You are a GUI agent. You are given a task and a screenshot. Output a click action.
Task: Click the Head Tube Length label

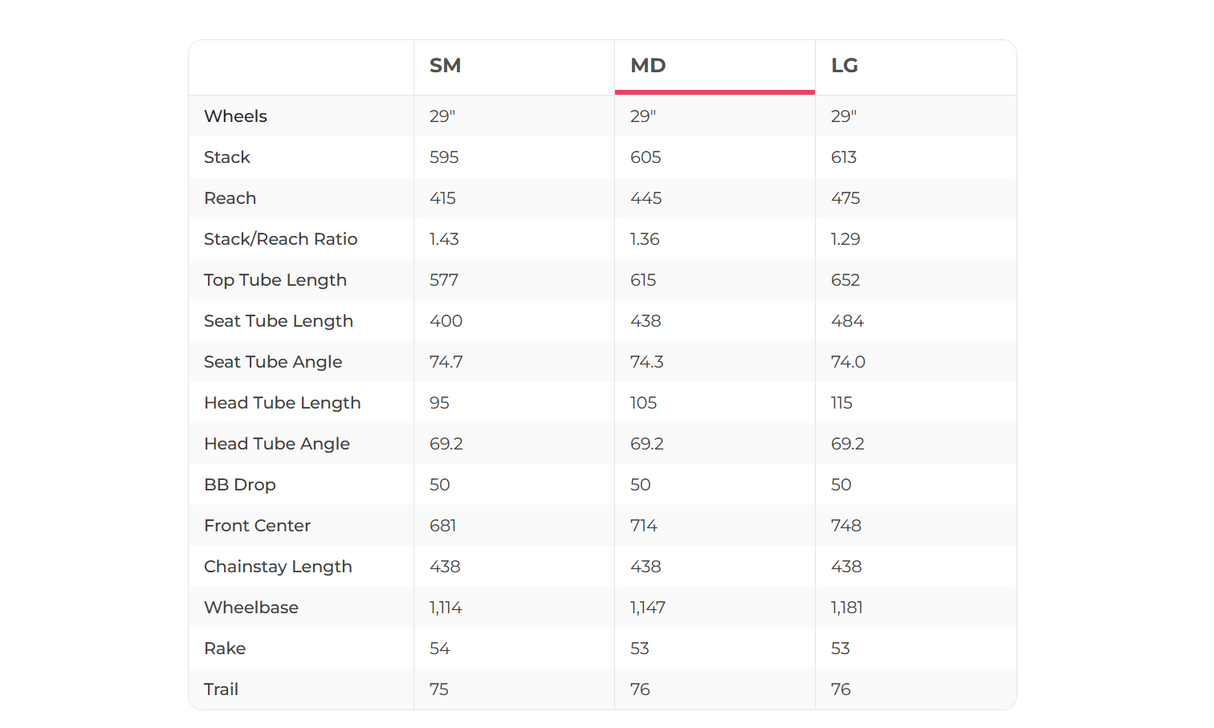[282, 403]
